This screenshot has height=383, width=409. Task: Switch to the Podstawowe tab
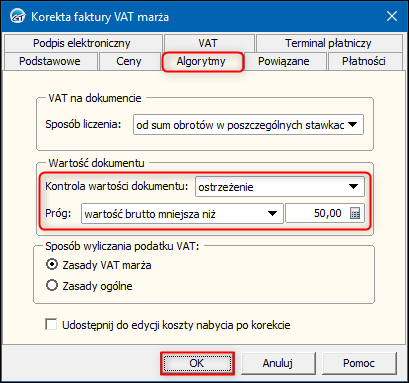(x=50, y=61)
